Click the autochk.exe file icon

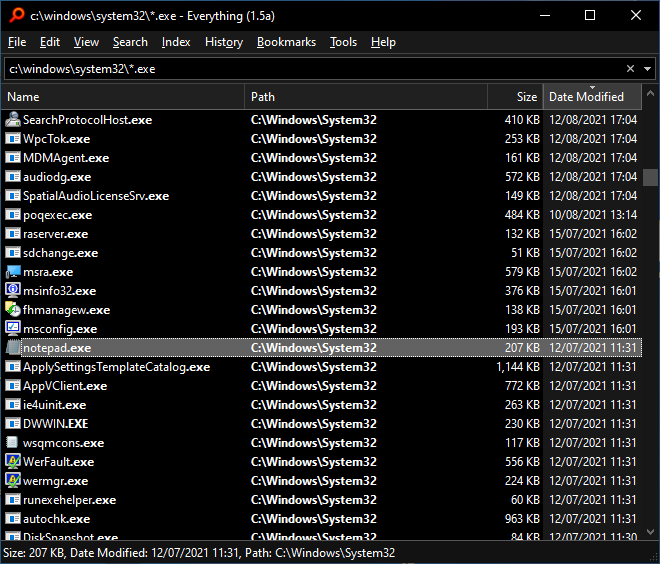(13, 519)
